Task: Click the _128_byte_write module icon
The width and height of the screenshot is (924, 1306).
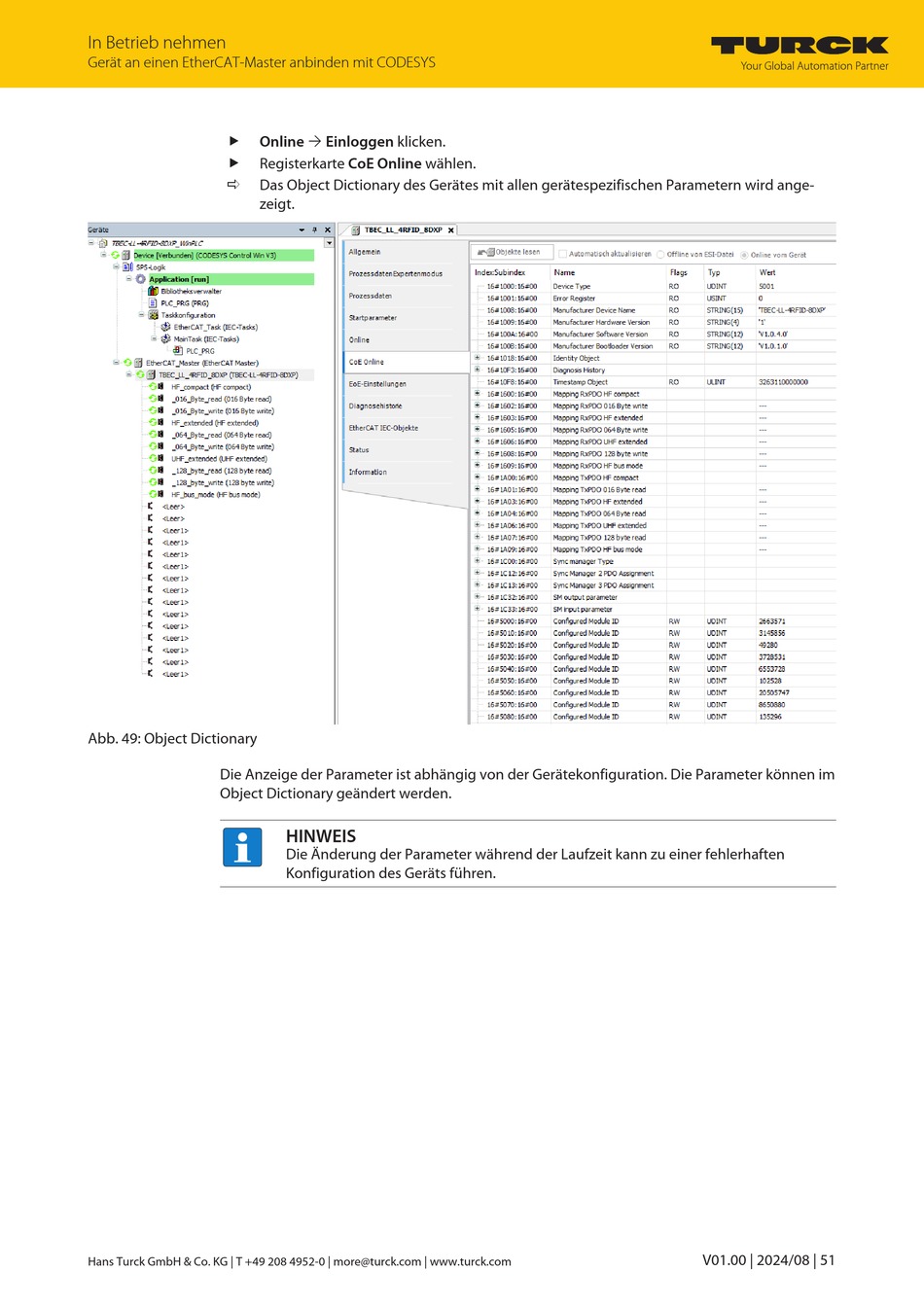Action: [x=160, y=482]
